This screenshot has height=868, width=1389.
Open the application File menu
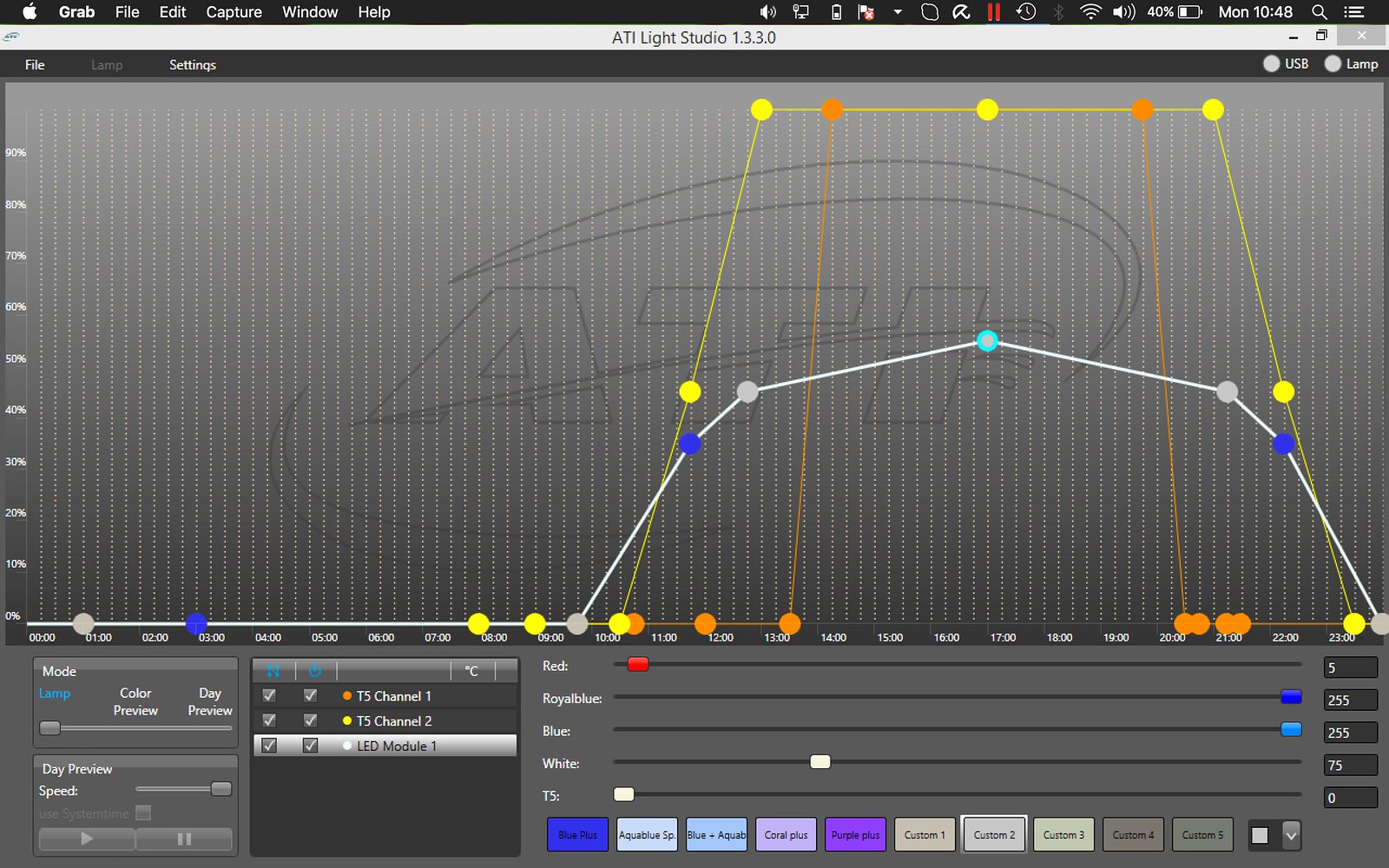pyautogui.click(x=35, y=65)
